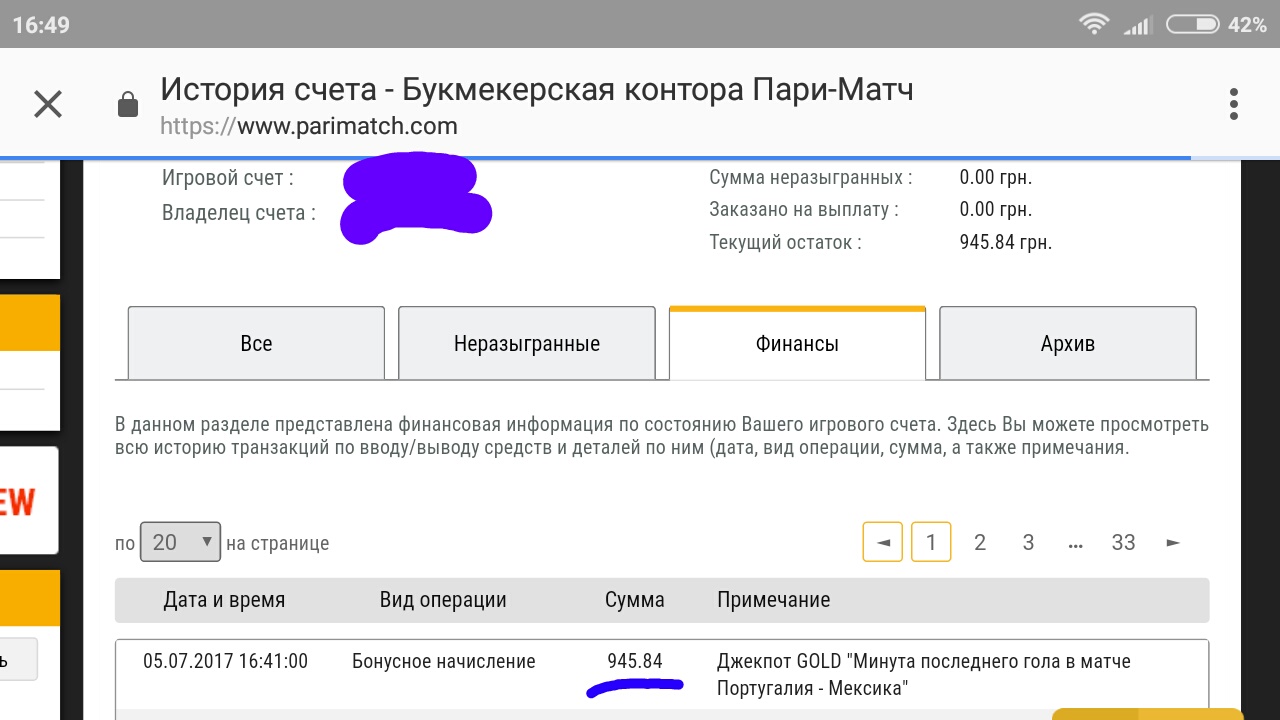Screen dimensions: 1280x720
Task: Click the Текущий остаток 945.84 грн. value
Action: [1005, 242]
